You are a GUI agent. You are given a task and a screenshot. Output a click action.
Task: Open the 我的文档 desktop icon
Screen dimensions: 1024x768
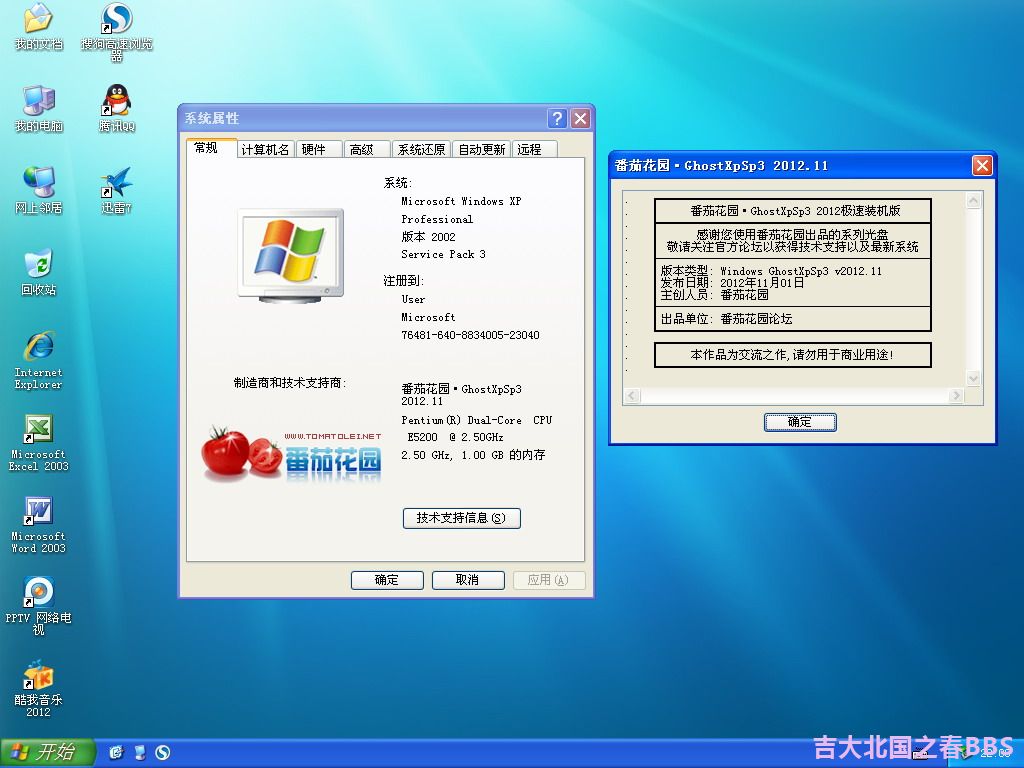[39, 26]
